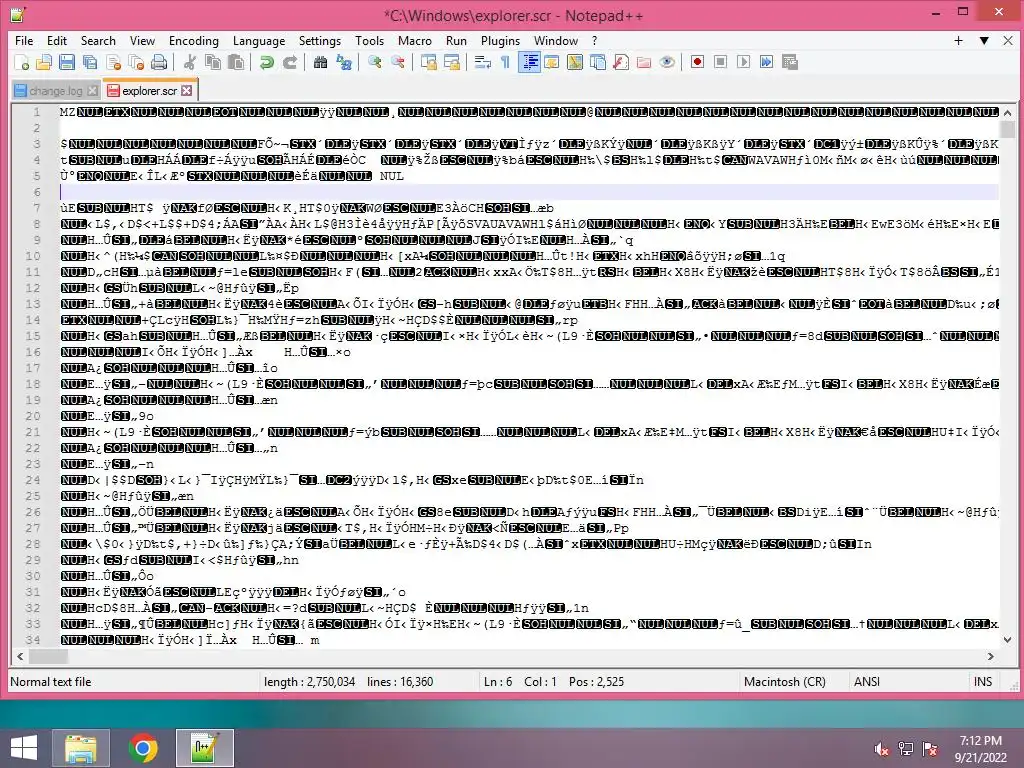The width and height of the screenshot is (1024, 768).
Task: Click the plus button beside menu bar
Action: click(958, 40)
